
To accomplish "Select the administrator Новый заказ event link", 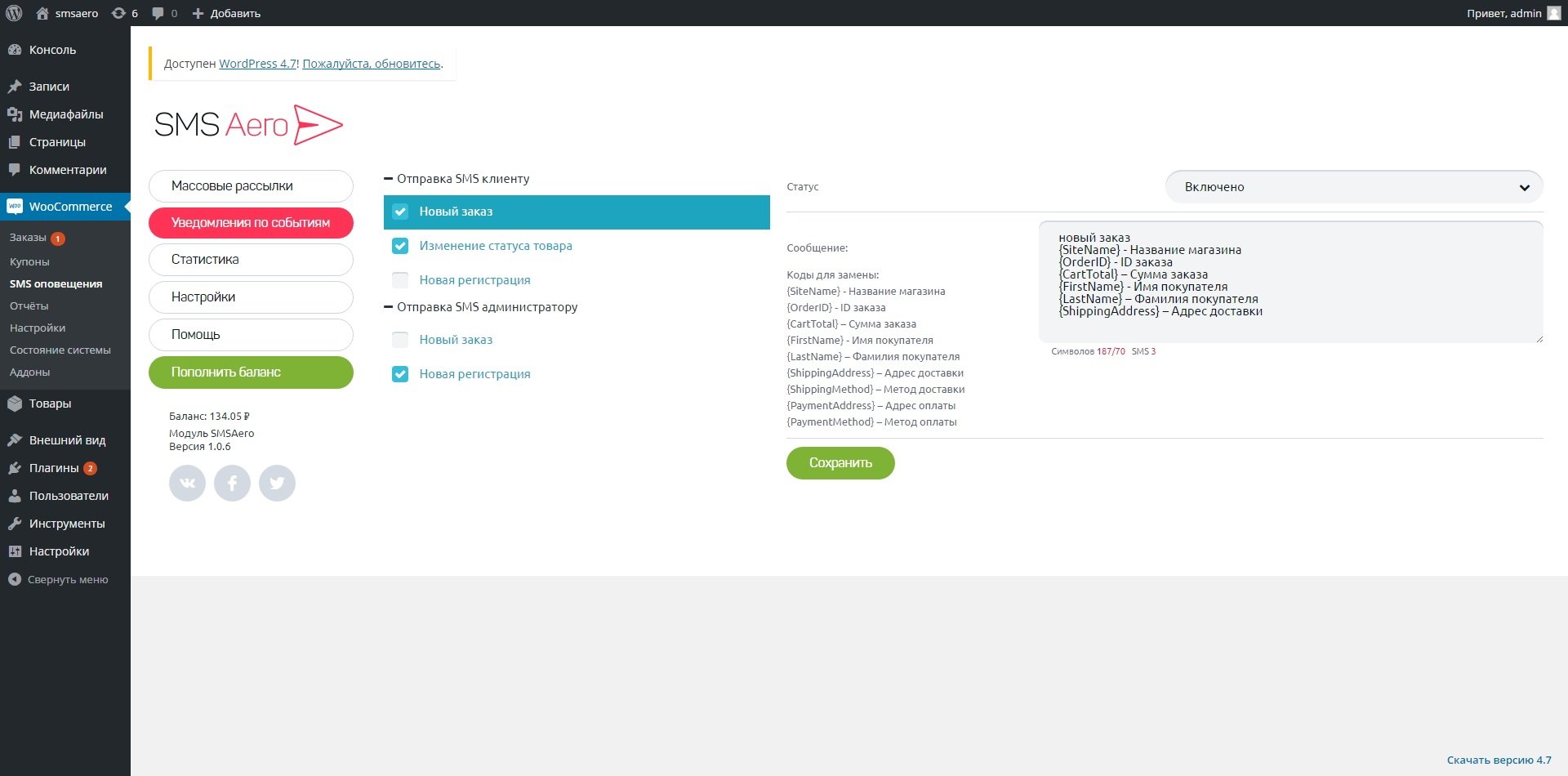I will coord(457,340).
